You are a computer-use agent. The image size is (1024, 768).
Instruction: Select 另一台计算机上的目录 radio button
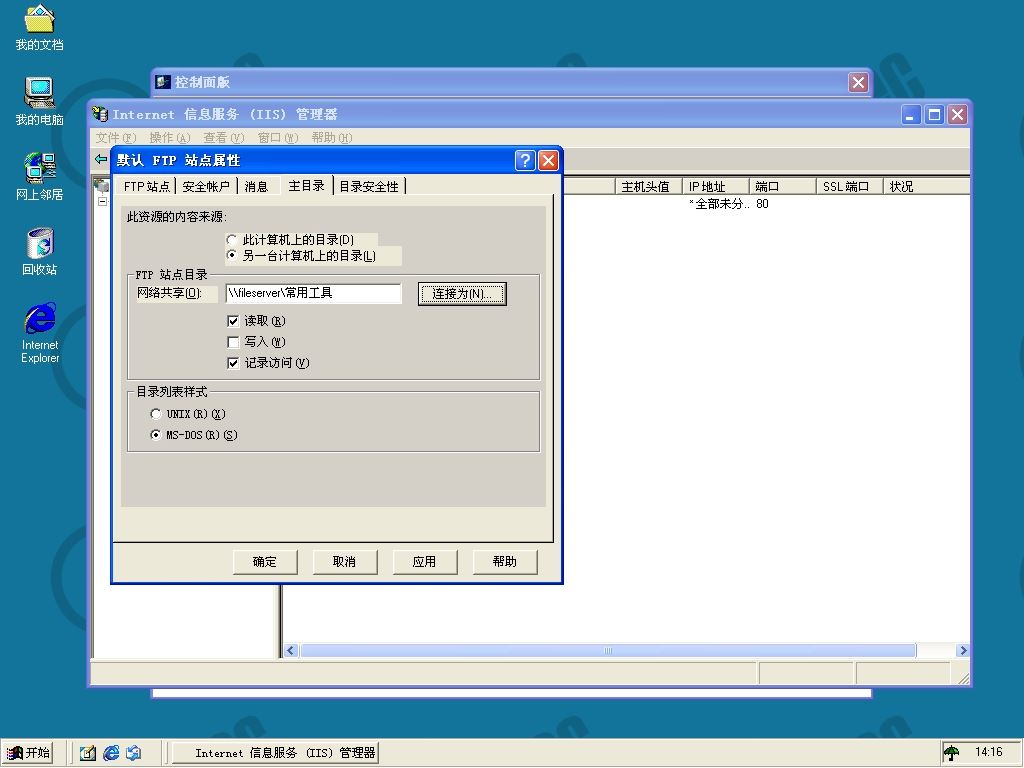[231, 255]
